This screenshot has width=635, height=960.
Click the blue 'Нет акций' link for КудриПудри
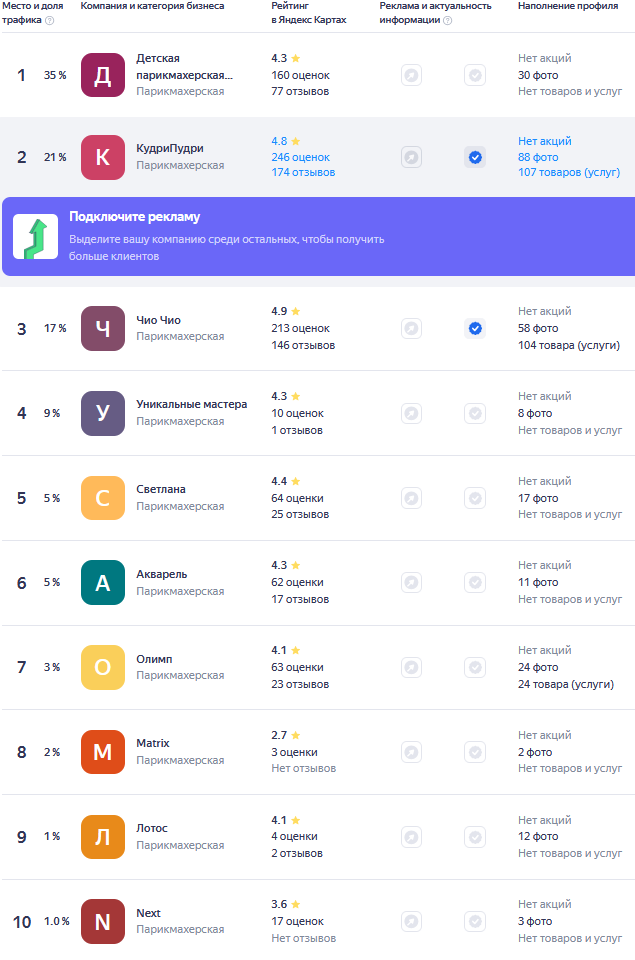point(545,141)
